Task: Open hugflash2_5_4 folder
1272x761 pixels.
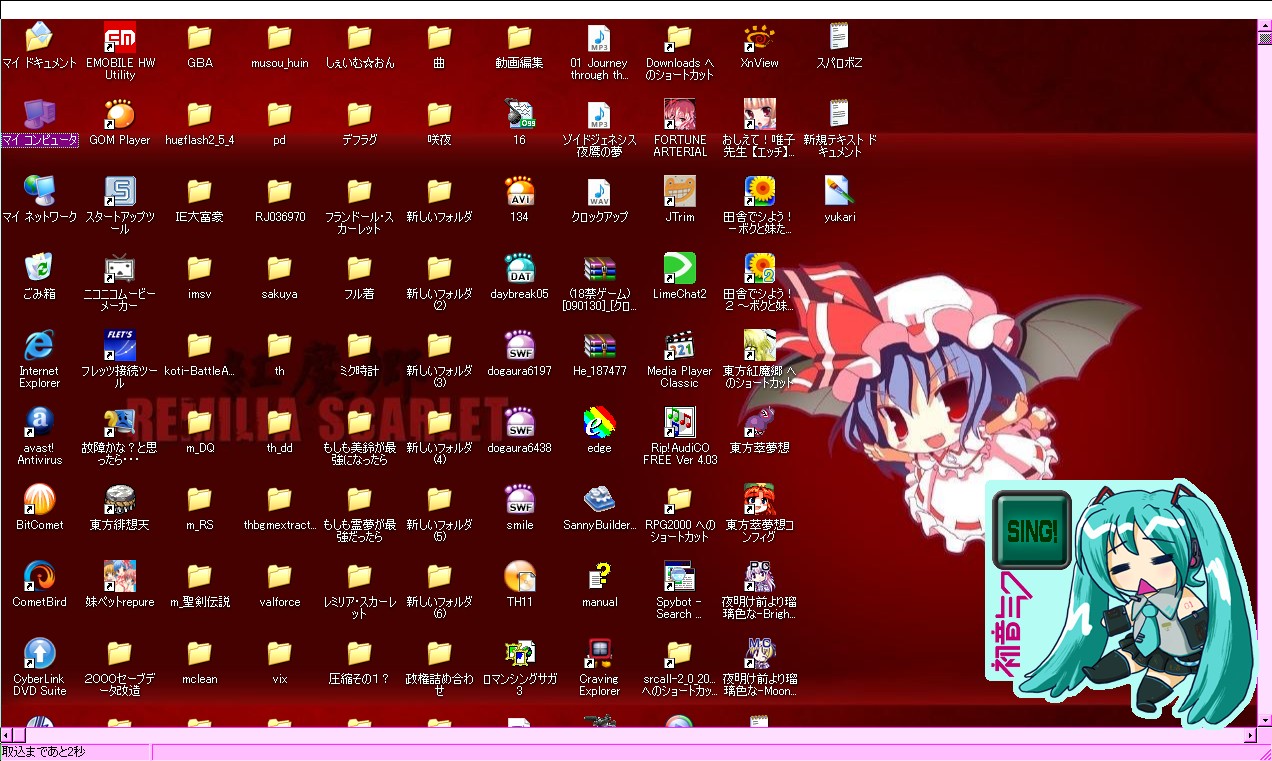Action: (200, 115)
